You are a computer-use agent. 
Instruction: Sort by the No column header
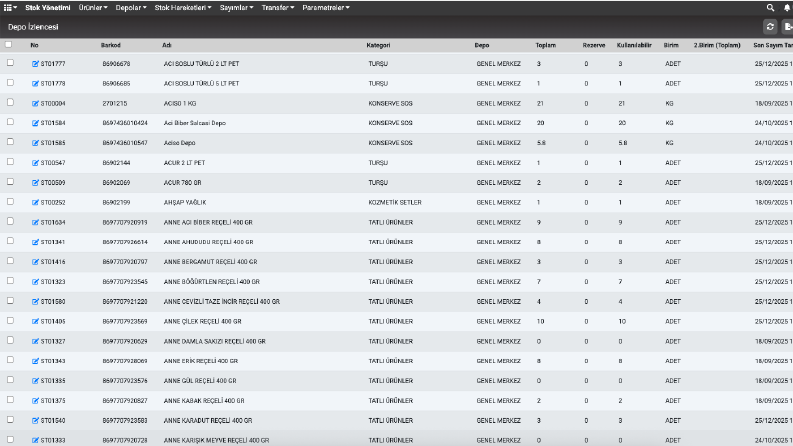tap(34, 45)
